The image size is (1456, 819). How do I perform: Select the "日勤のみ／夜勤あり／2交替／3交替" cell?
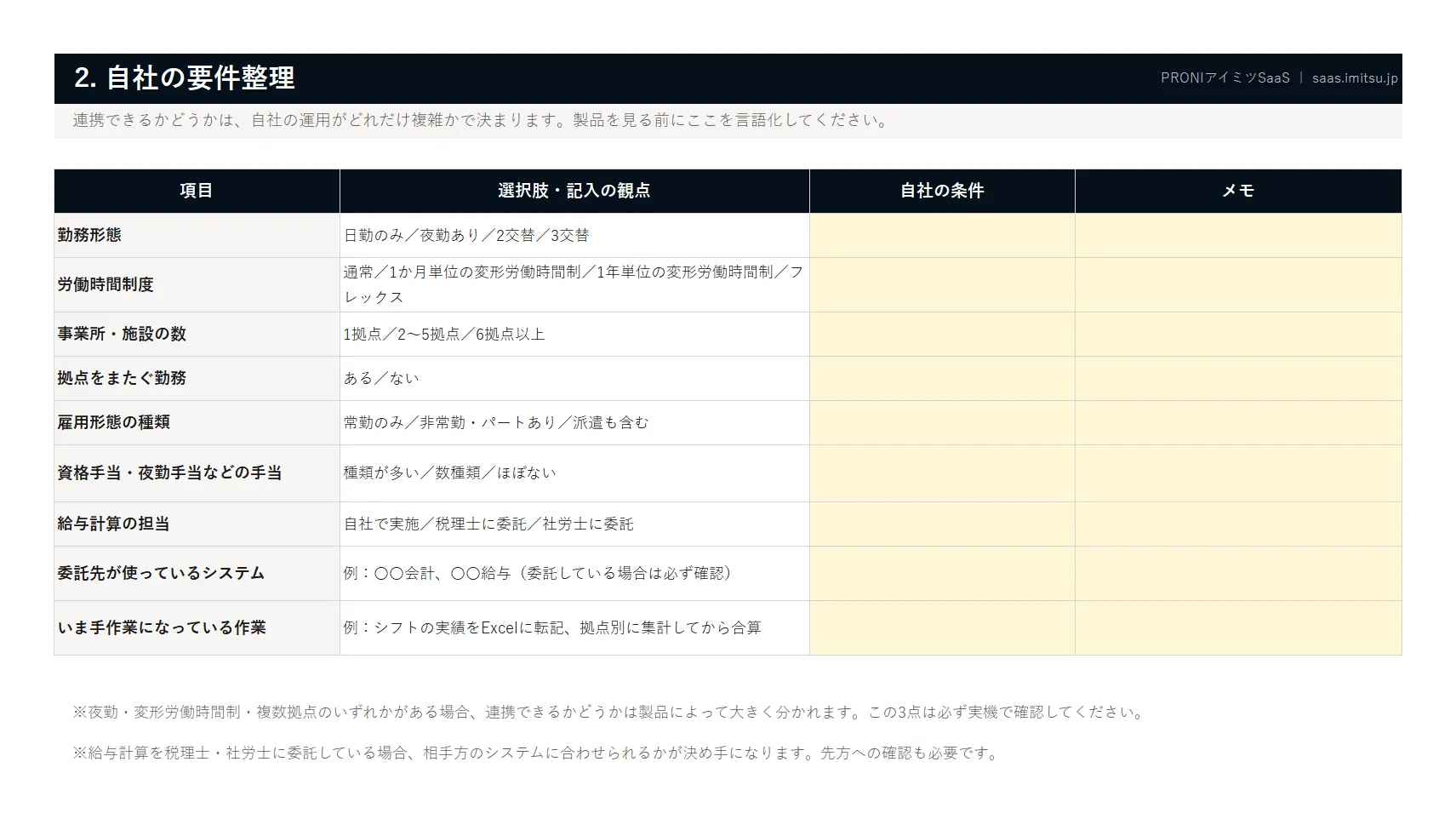[x=574, y=235]
